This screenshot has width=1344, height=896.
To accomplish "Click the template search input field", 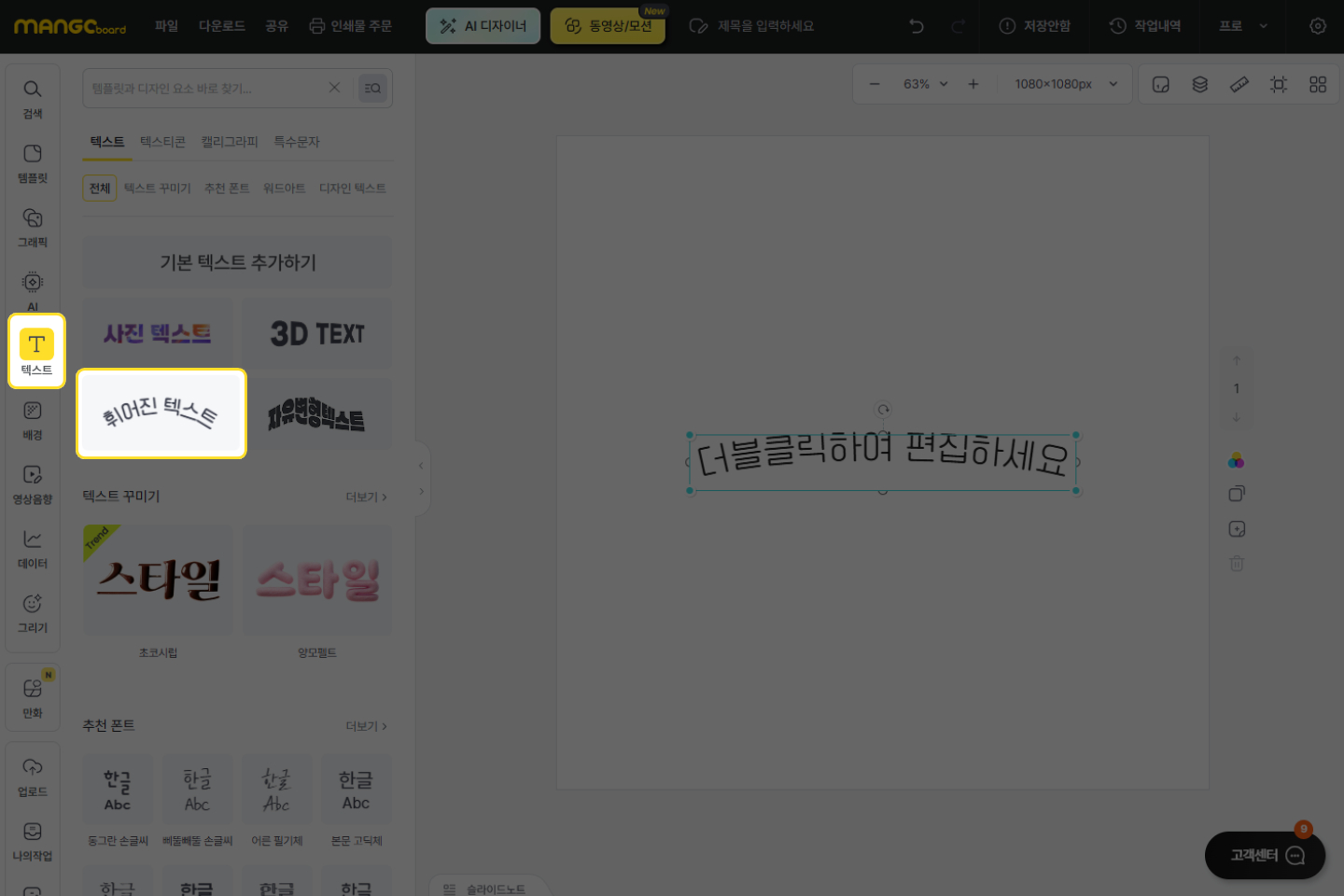I will 205,88.
